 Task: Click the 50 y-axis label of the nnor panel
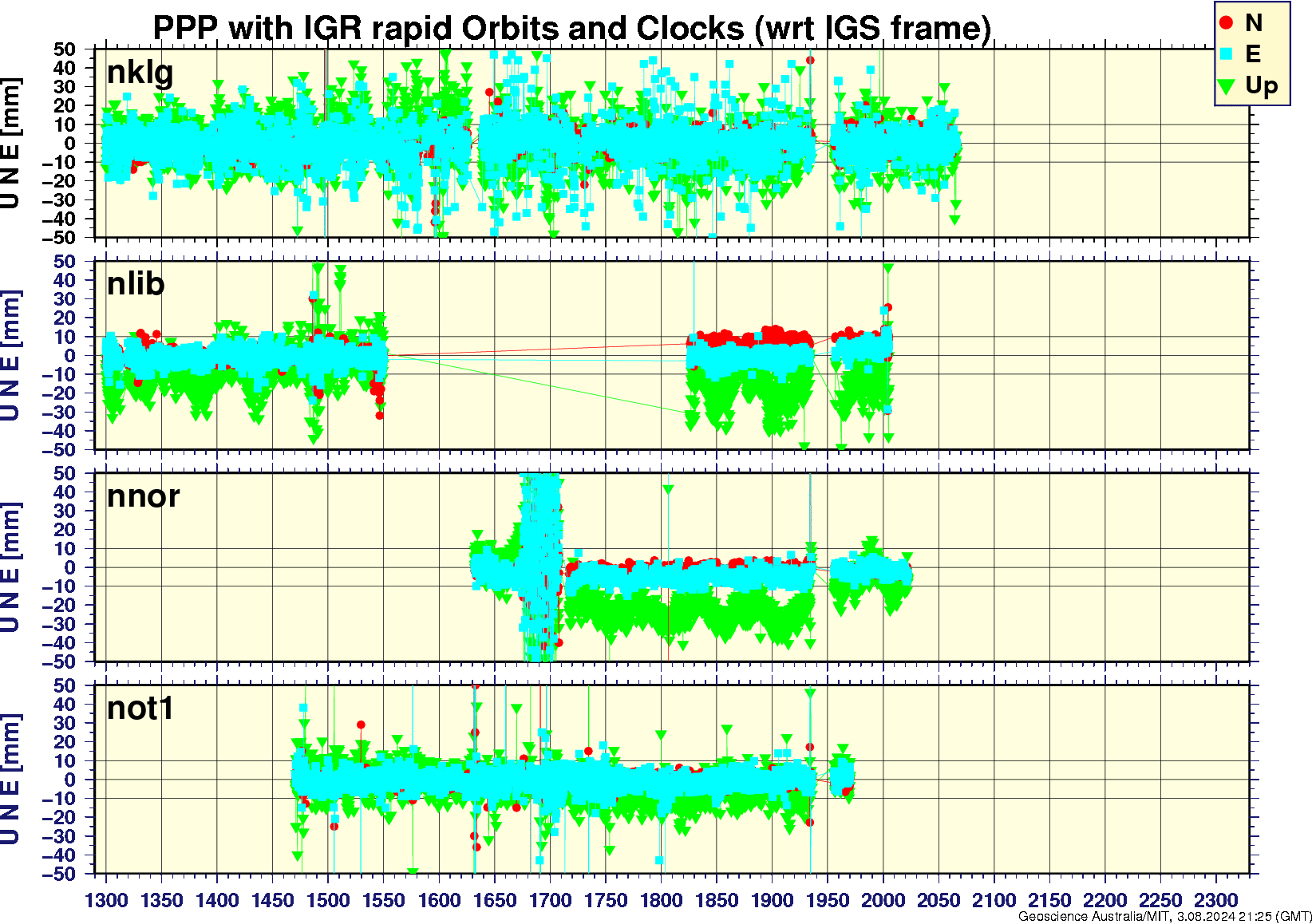click(65, 473)
